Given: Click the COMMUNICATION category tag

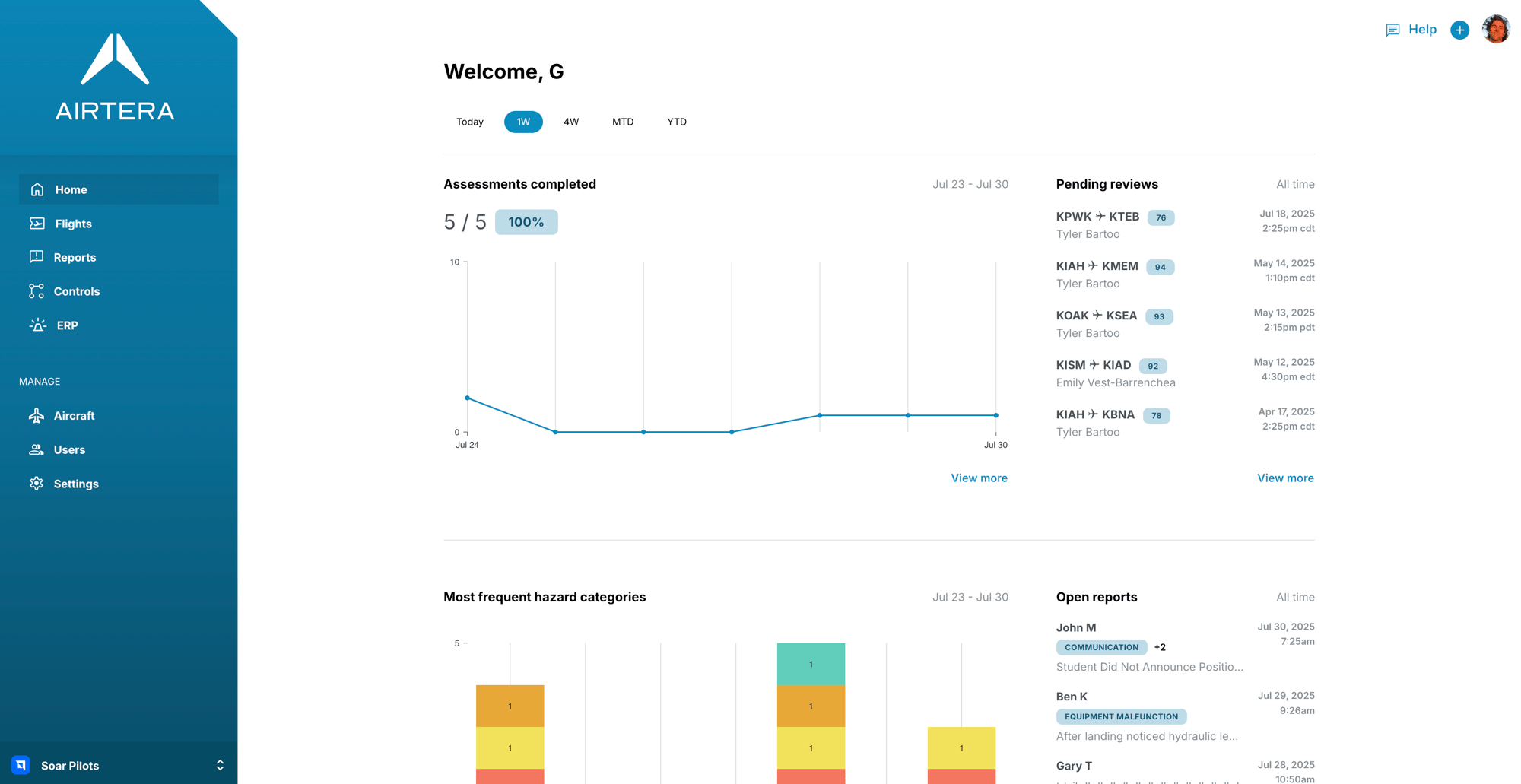Looking at the screenshot, I should pos(1101,647).
